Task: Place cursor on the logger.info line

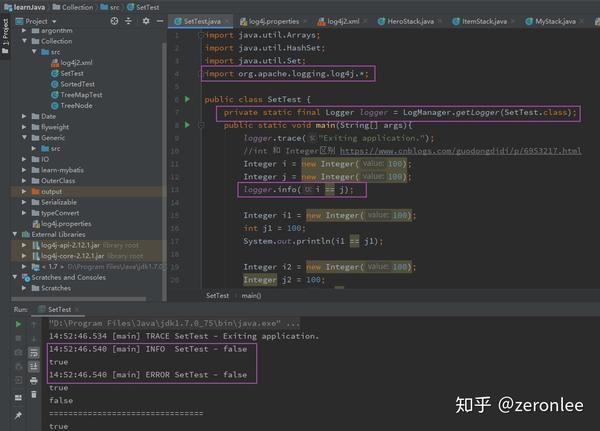Action: 298,190
